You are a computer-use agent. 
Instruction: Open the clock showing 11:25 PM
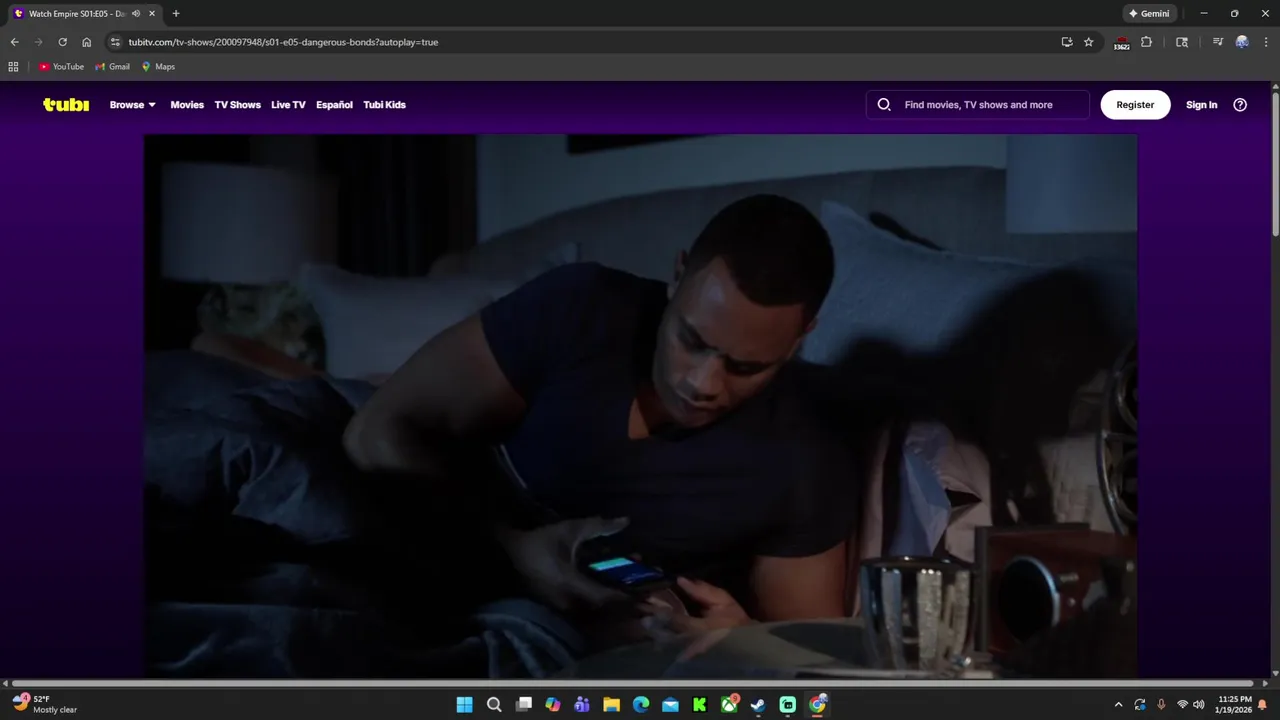[1235, 705]
